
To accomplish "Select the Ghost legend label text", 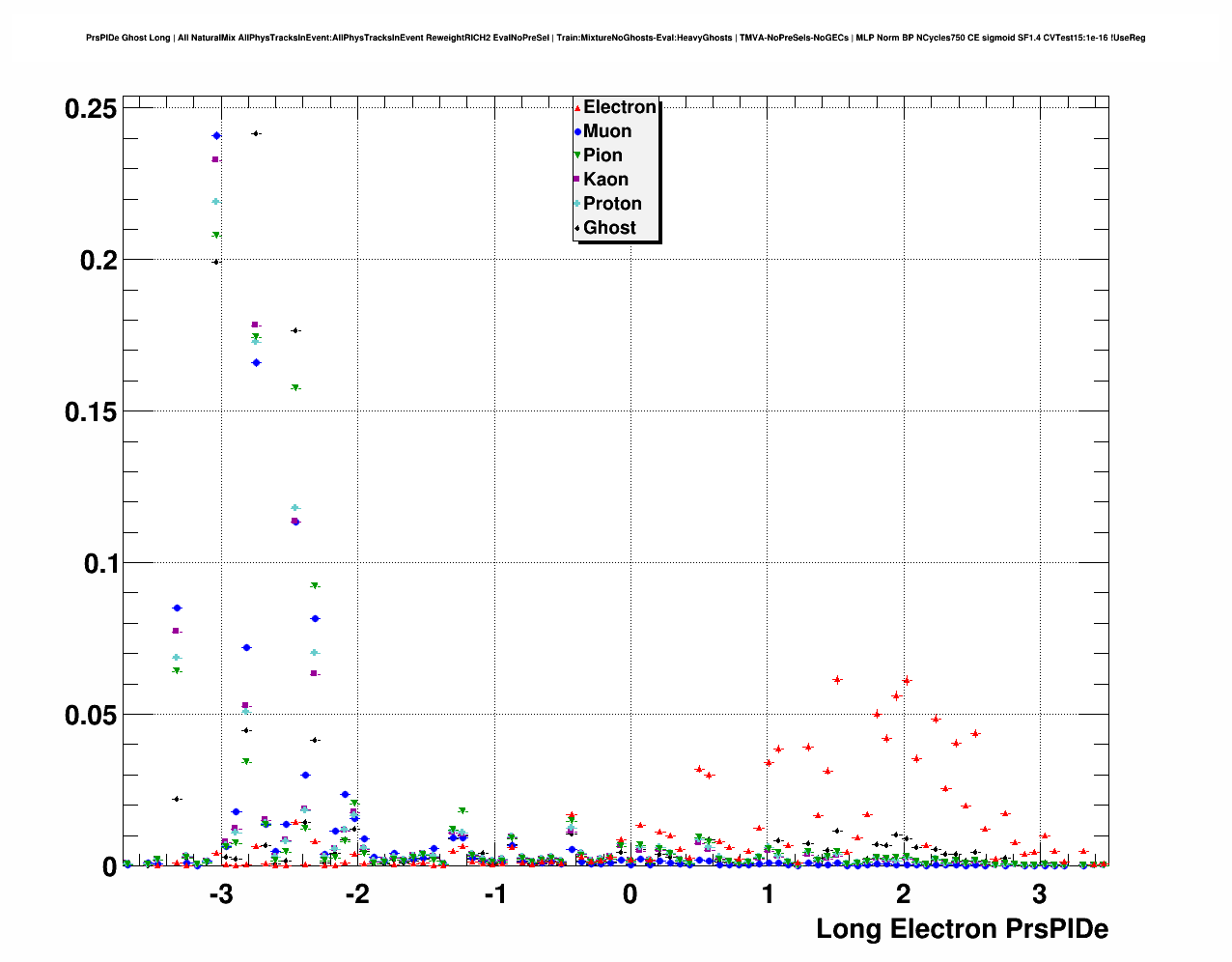I will click(609, 228).
